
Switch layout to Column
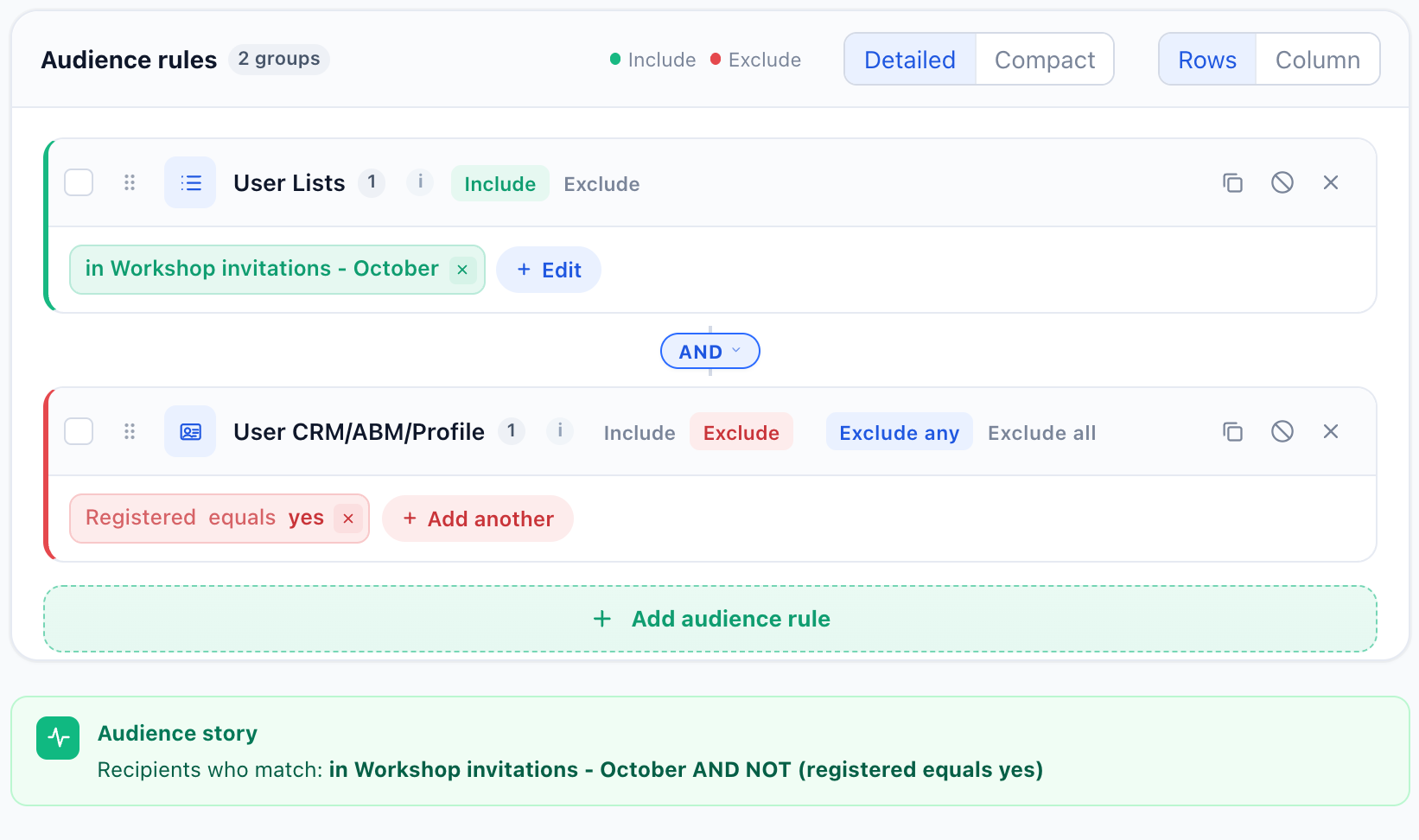click(x=1318, y=60)
